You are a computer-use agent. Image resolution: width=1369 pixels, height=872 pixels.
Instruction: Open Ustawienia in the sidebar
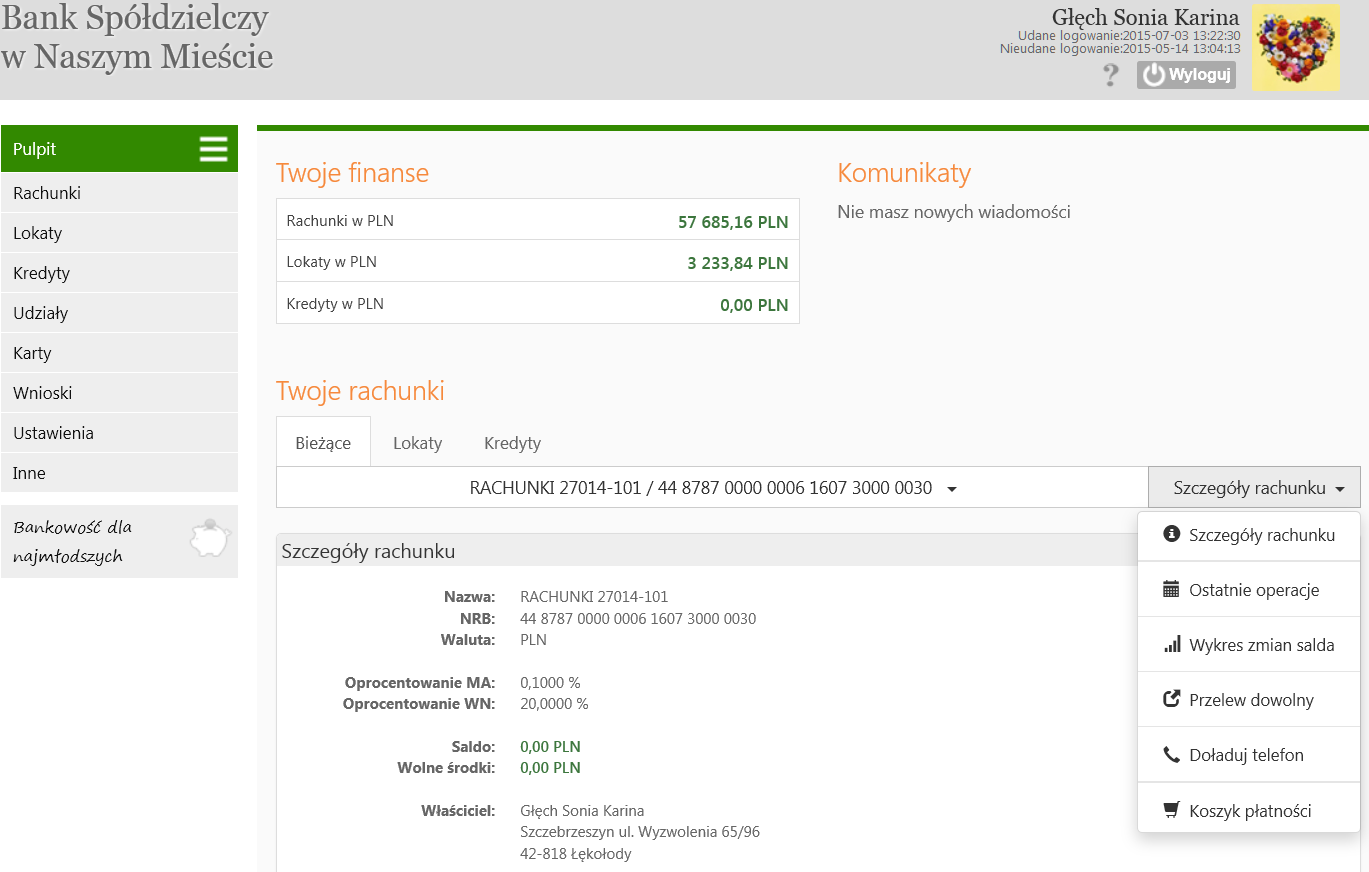click(120, 433)
